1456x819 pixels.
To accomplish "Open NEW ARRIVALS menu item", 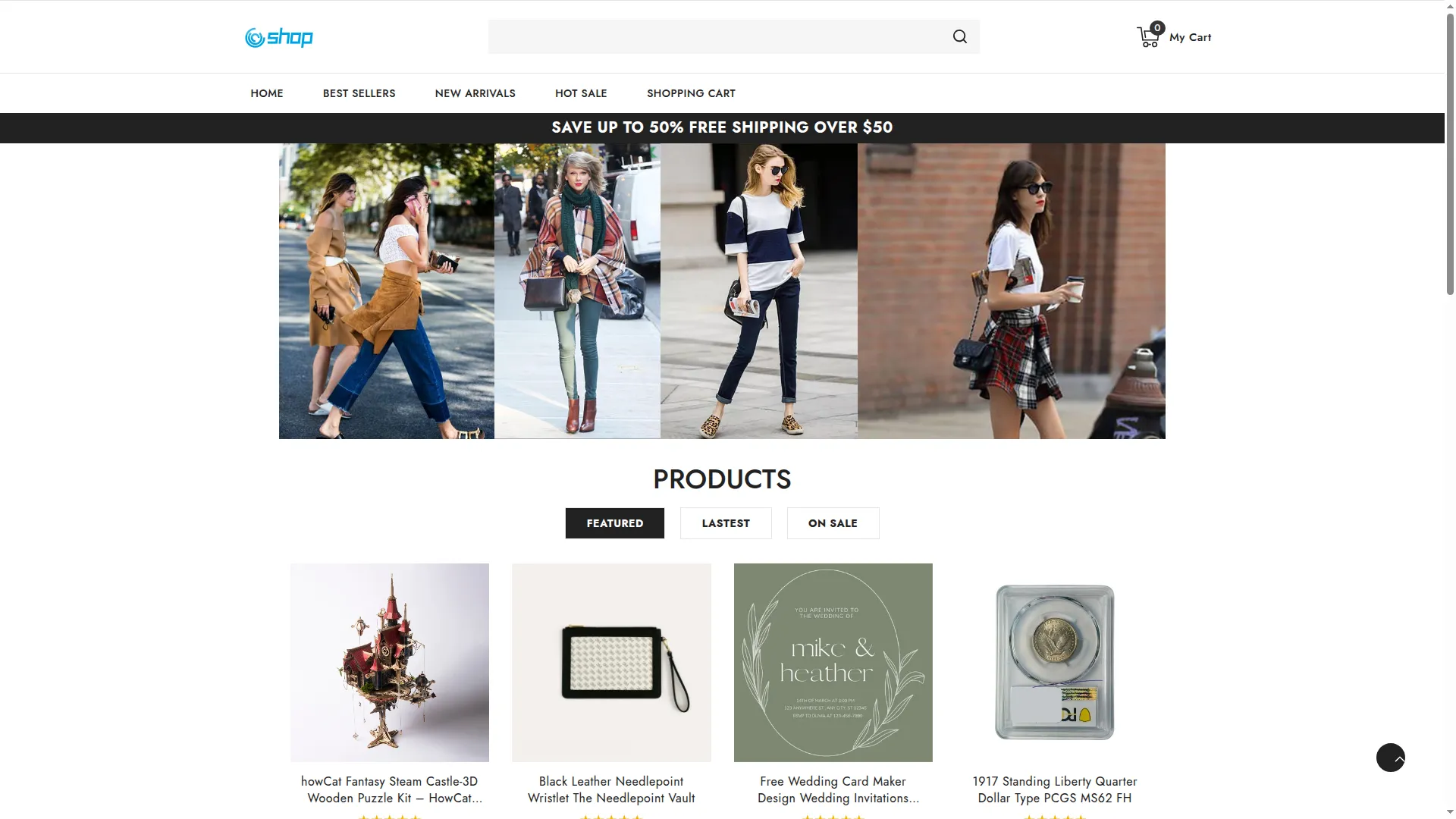I will click(475, 93).
